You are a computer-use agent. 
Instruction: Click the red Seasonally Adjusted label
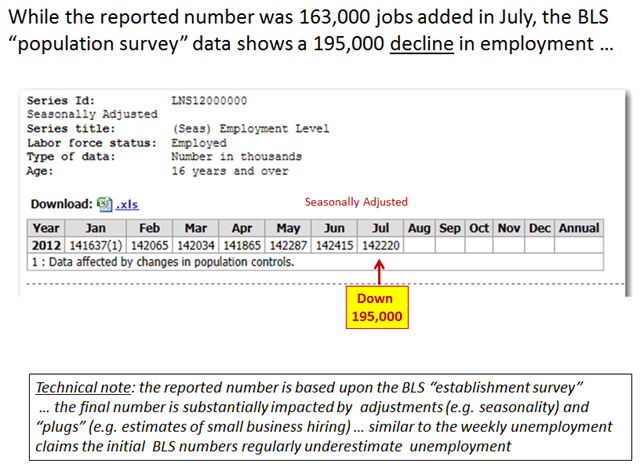tap(356, 202)
